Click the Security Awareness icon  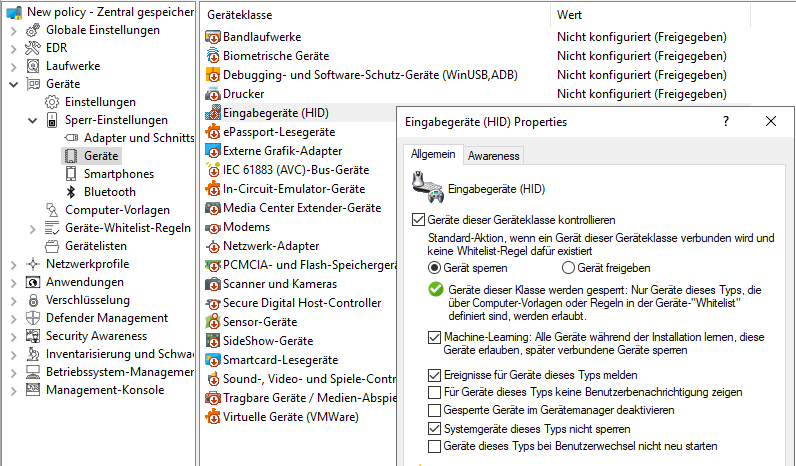(x=33, y=336)
